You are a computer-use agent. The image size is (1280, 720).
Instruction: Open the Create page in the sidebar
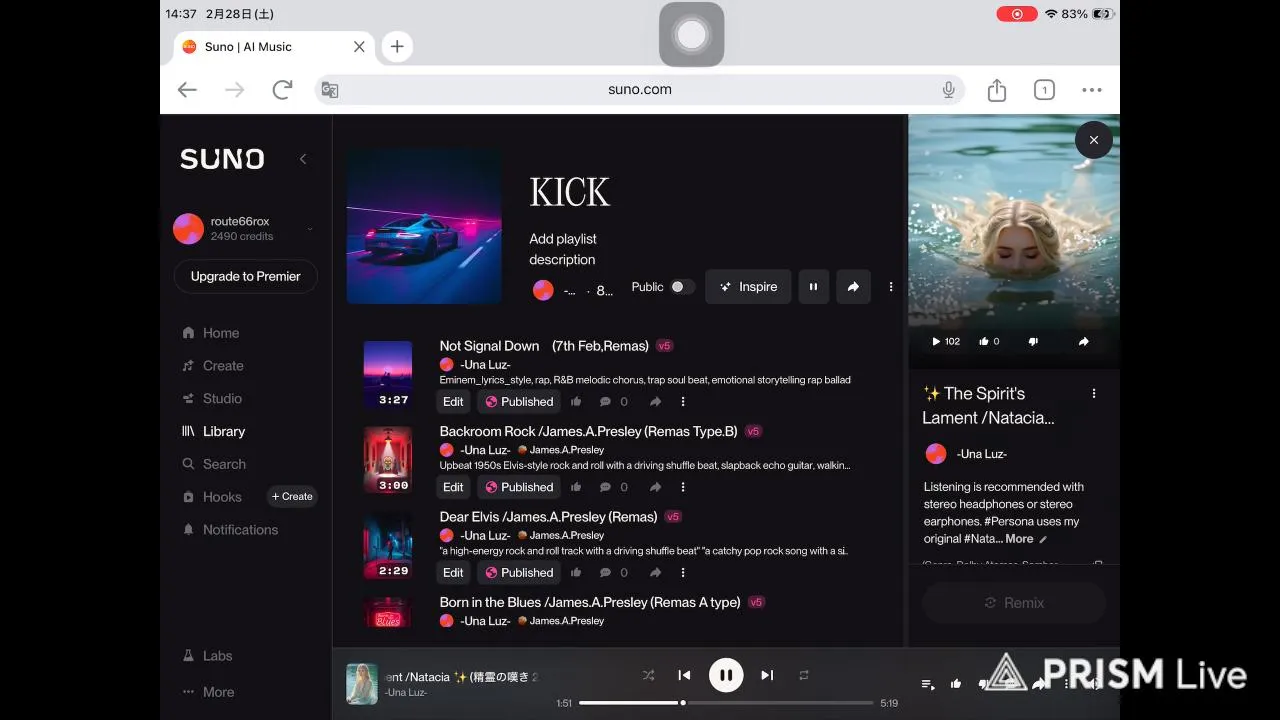[x=213, y=366]
